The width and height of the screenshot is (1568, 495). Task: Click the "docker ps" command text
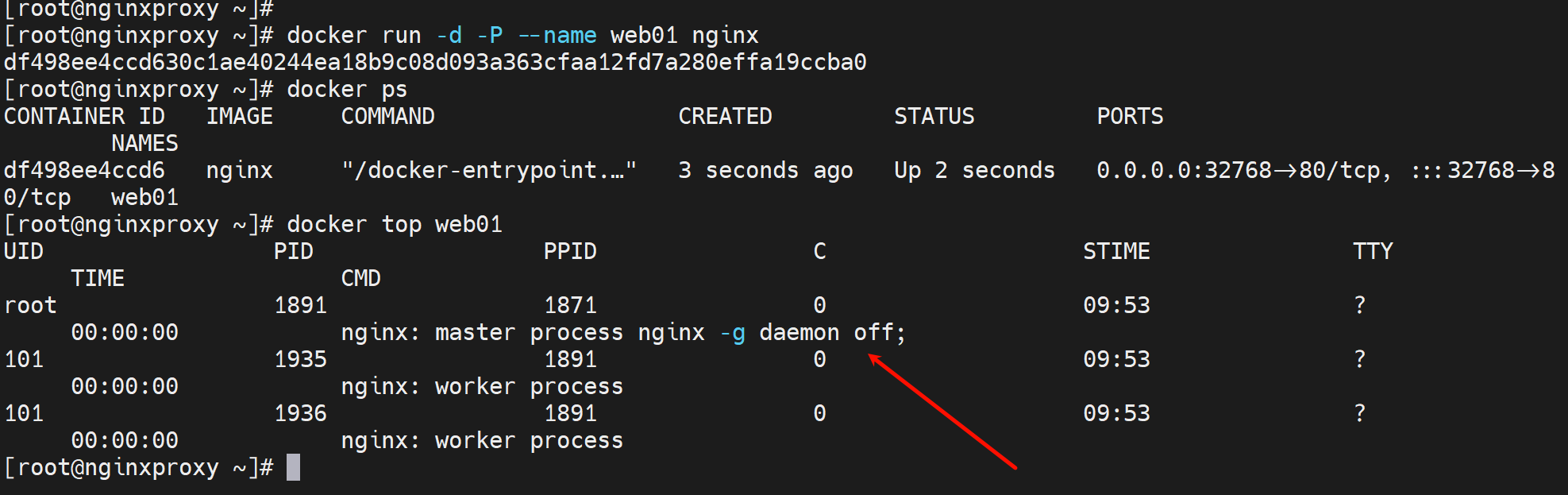(347, 89)
